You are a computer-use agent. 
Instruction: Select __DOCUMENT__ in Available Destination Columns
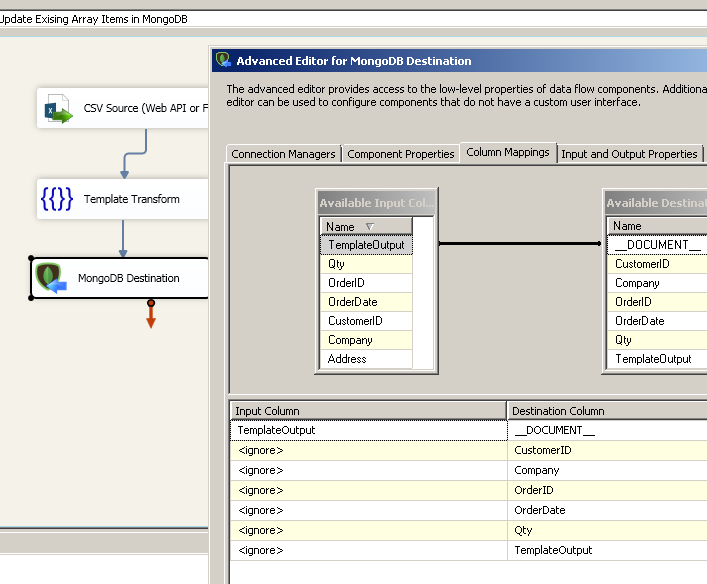tap(657, 245)
